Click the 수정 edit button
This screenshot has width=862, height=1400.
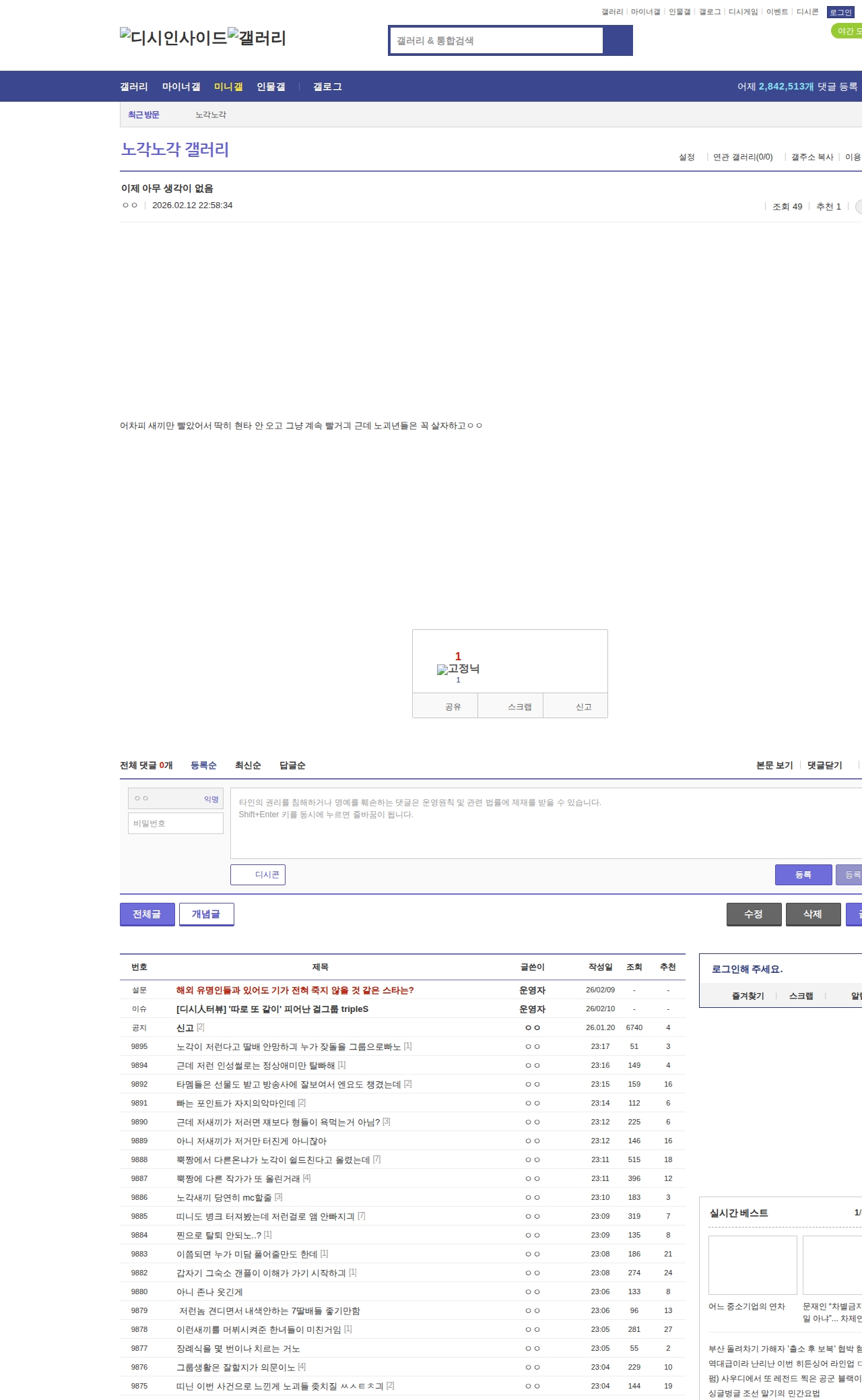click(754, 914)
